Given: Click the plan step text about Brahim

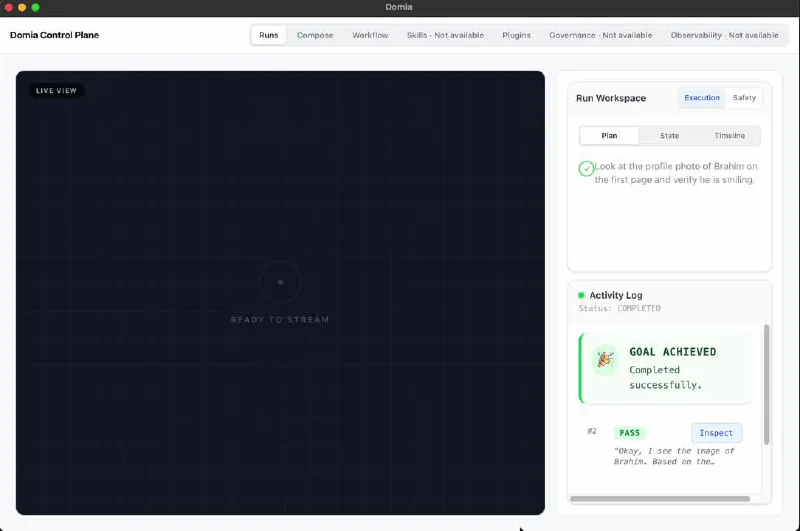Looking at the screenshot, I should click(676, 173).
